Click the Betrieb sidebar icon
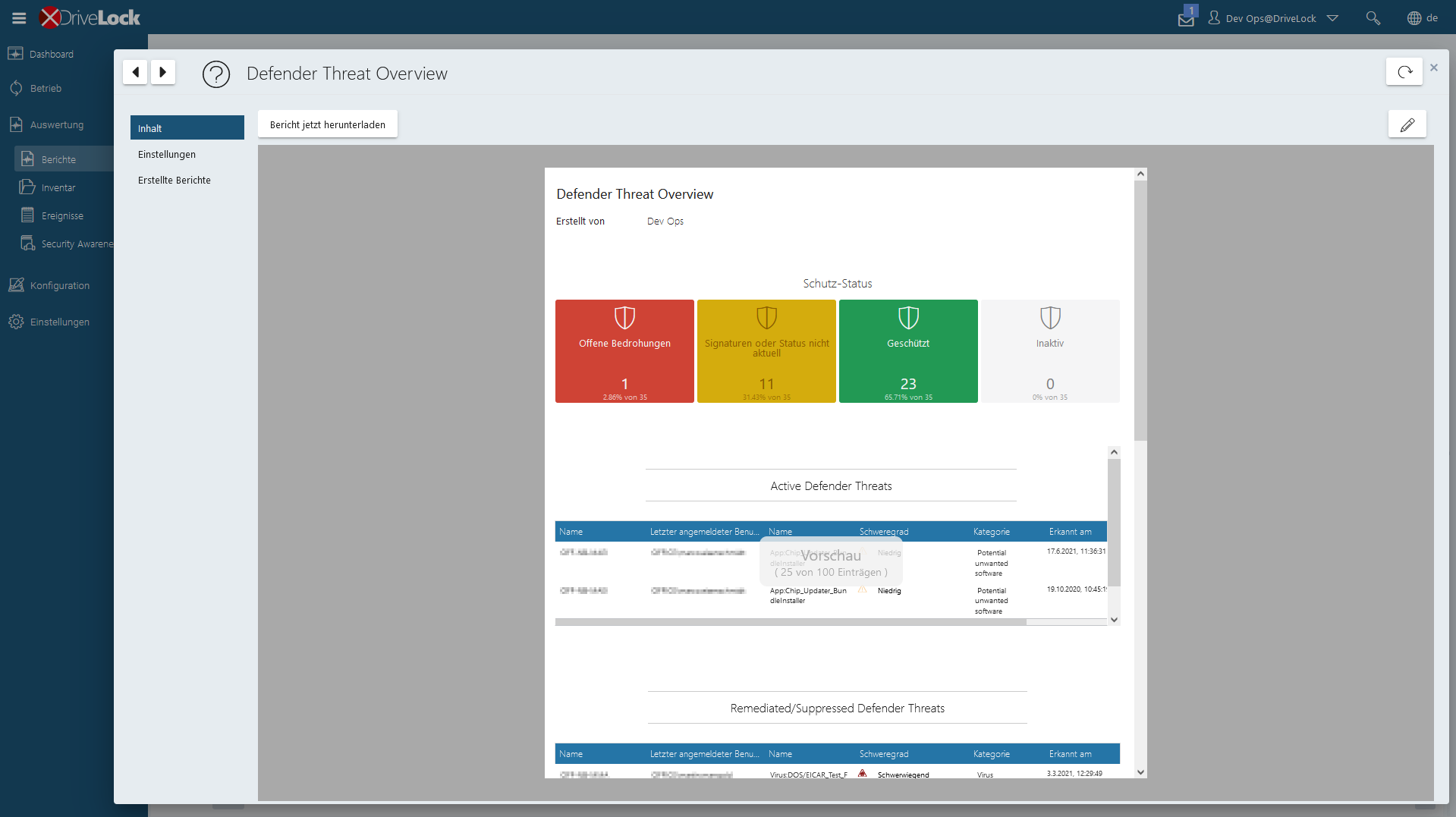This screenshot has width=1456, height=817. pyautogui.click(x=16, y=88)
